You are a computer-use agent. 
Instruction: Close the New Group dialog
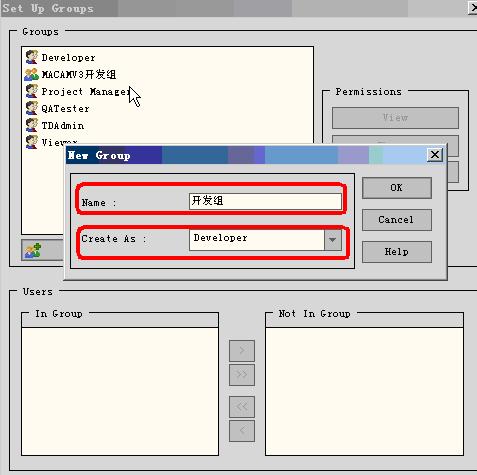(435, 155)
